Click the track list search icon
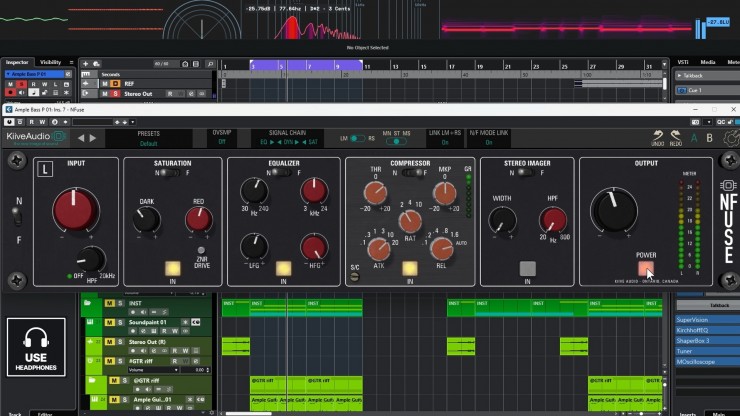 point(210,64)
